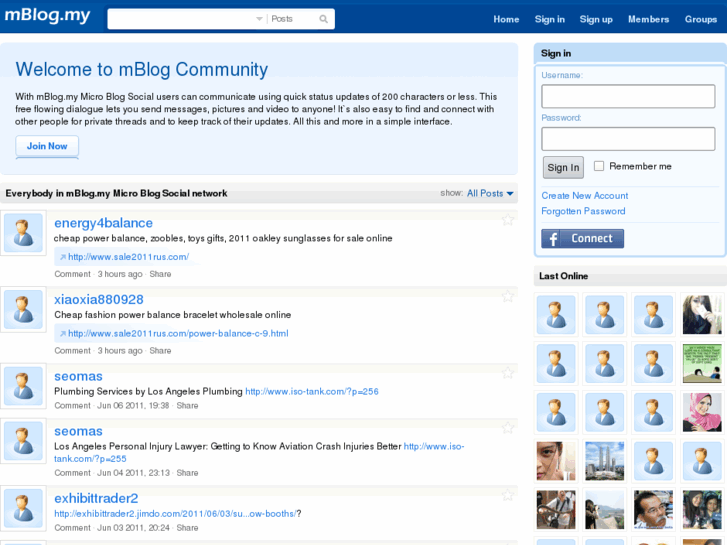Click the mBlog.my logo
The height and width of the screenshot is (545, 727).
point(47,15)
